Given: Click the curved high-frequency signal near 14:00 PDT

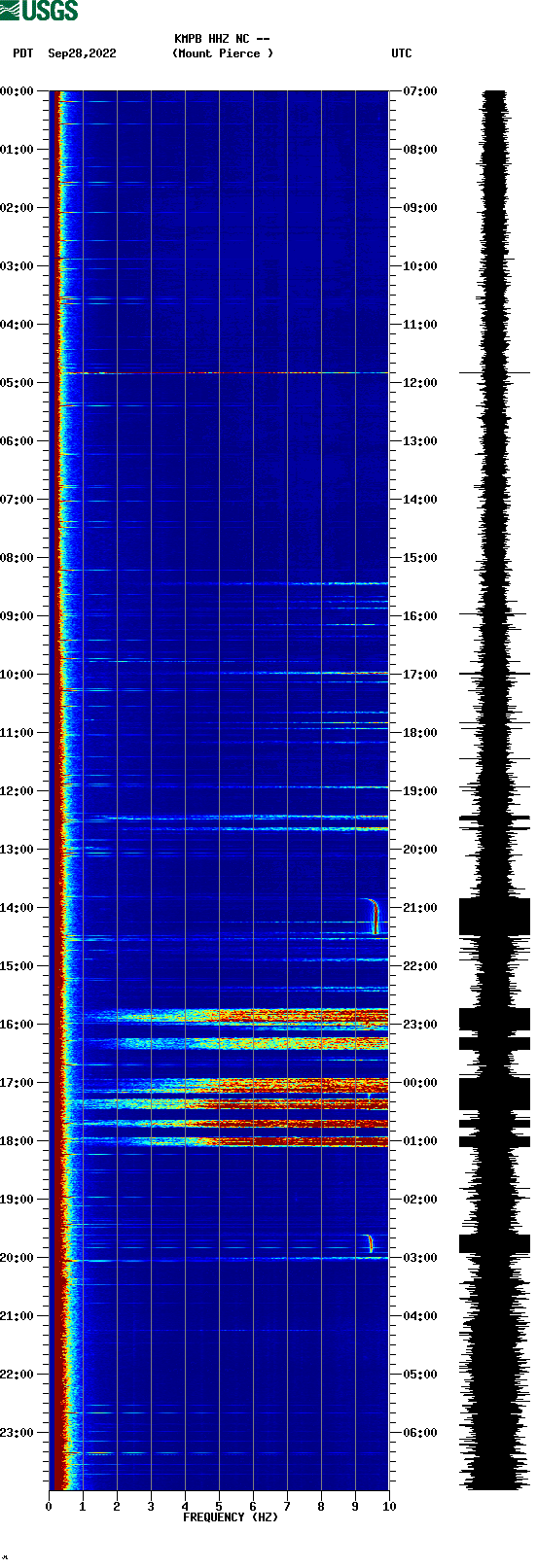Looking at the screenshot, I should pos(373,916).
